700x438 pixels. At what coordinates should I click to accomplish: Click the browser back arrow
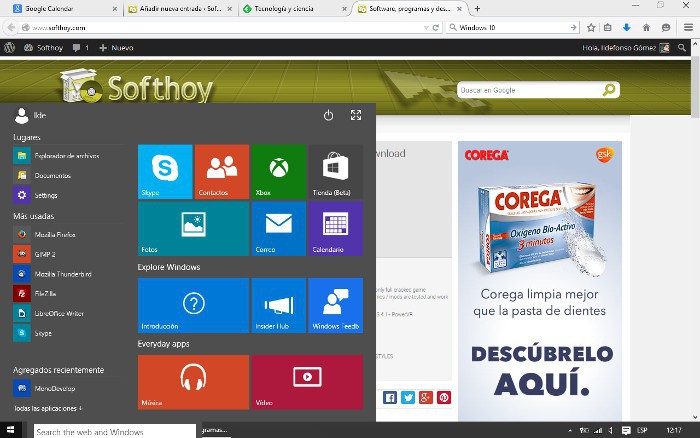point(11,28)
